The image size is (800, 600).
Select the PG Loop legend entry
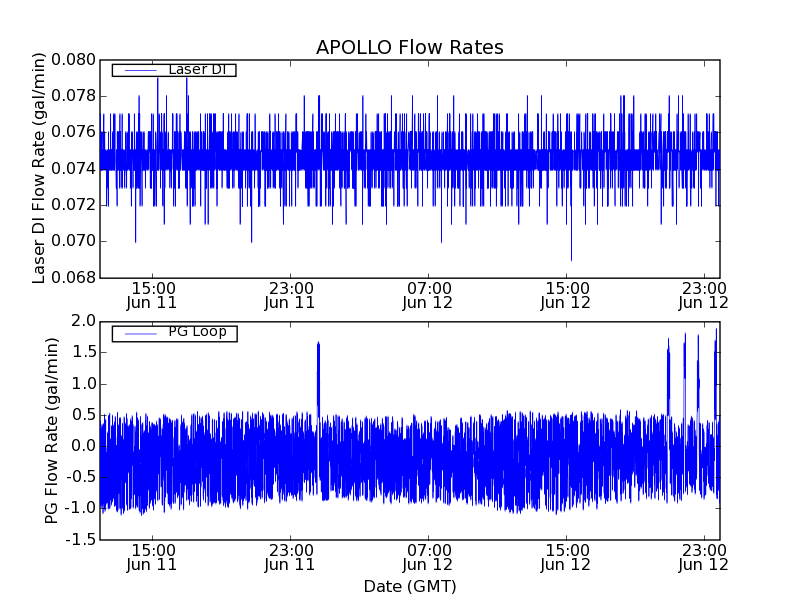pos(174,333)
